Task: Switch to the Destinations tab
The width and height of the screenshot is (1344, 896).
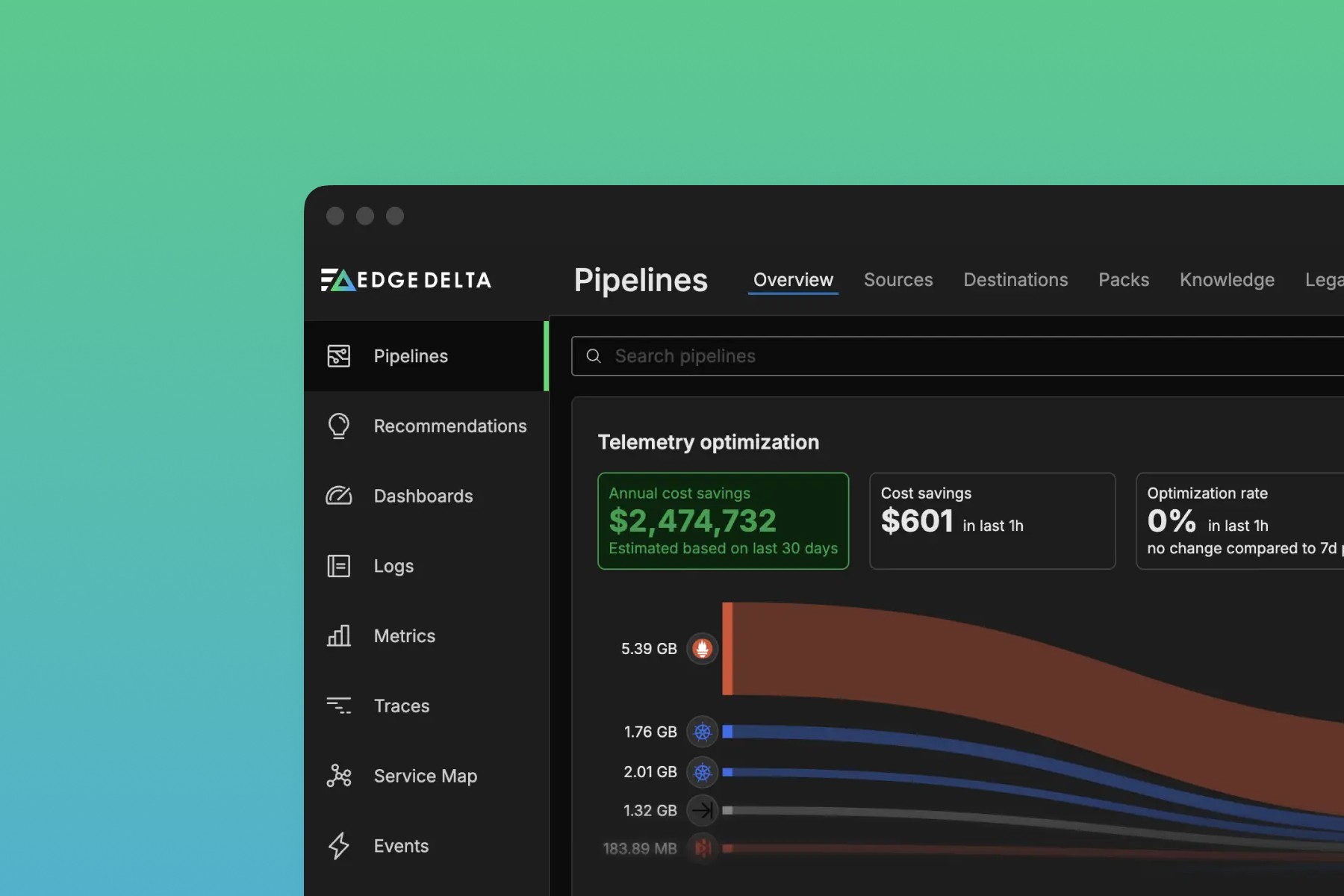Action: pyautogui.click(x=1015, y=280)
